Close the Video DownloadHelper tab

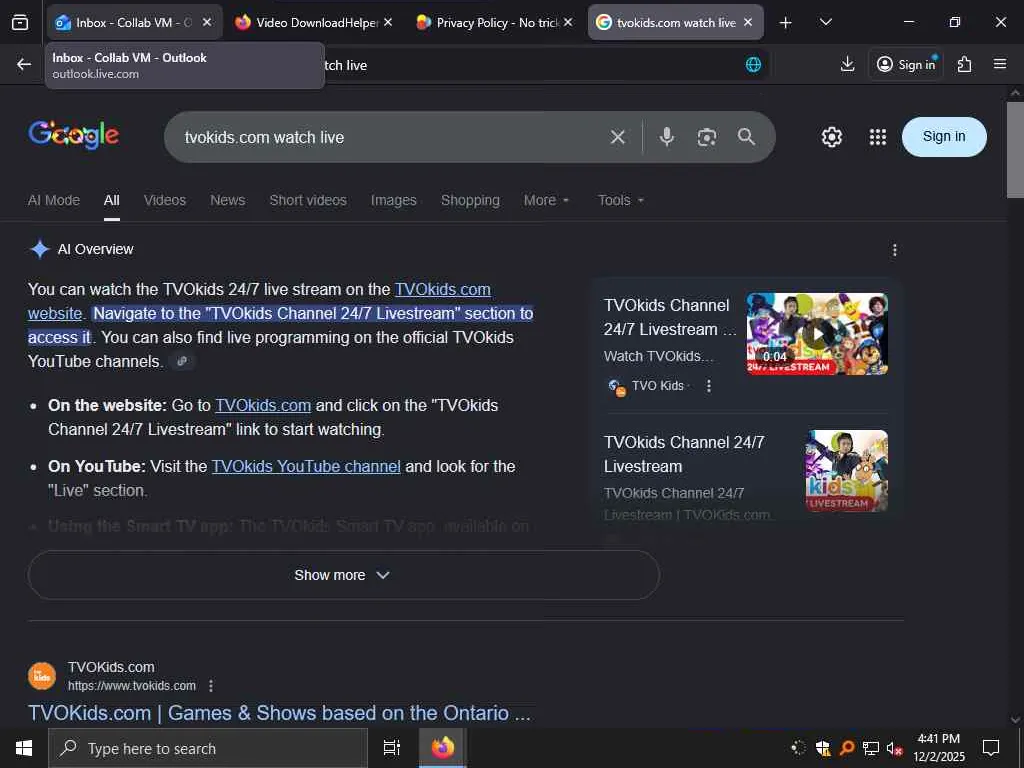tap(388, 22)
